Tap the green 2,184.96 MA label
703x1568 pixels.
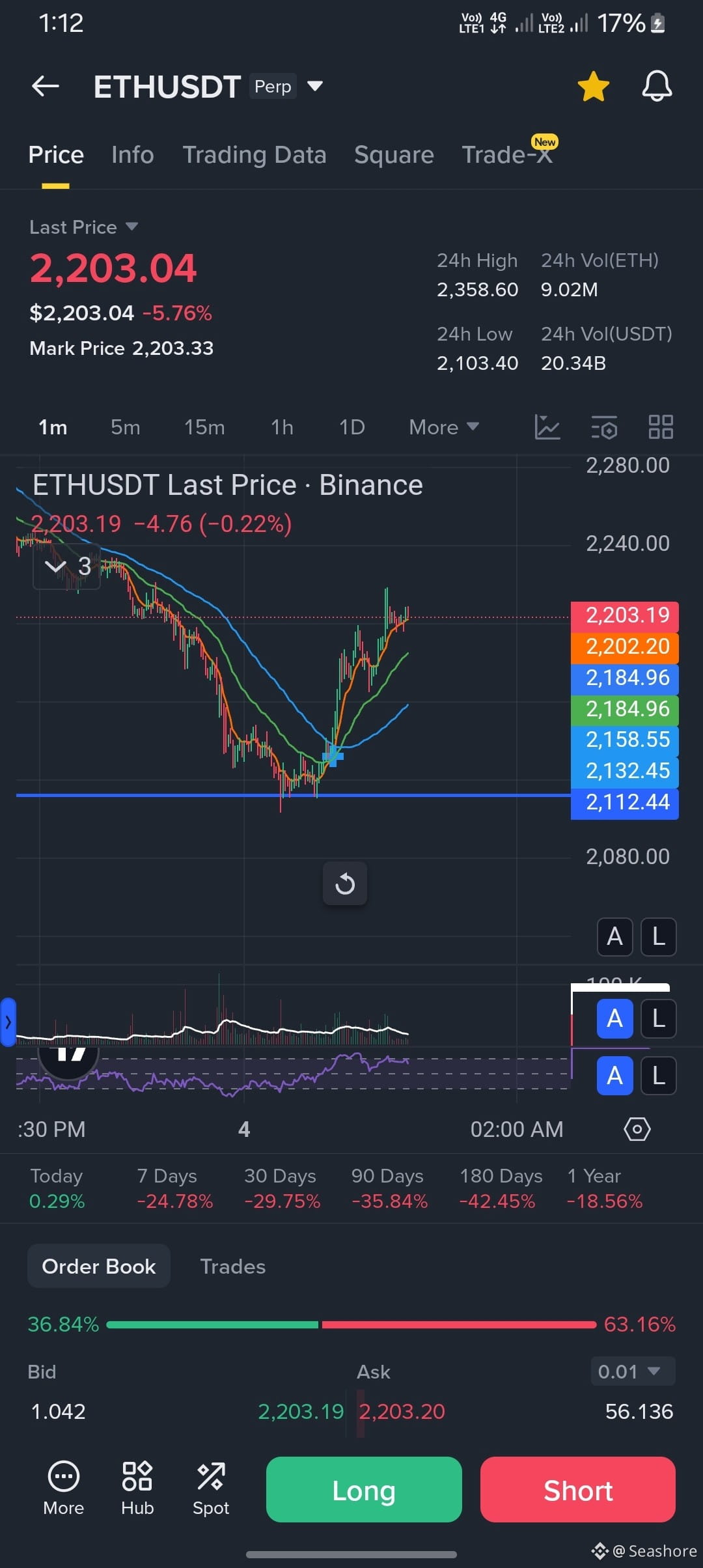(x=625, y=709)
